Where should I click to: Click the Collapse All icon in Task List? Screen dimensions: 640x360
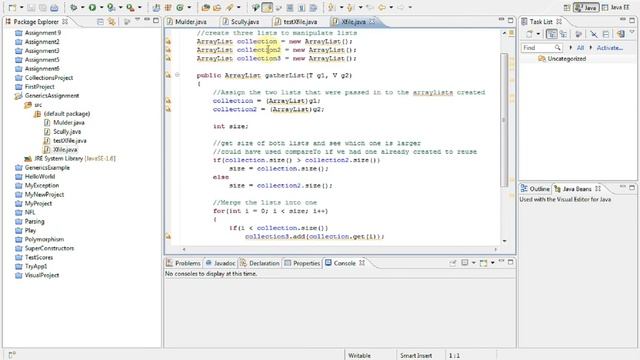tap(606, 34)
